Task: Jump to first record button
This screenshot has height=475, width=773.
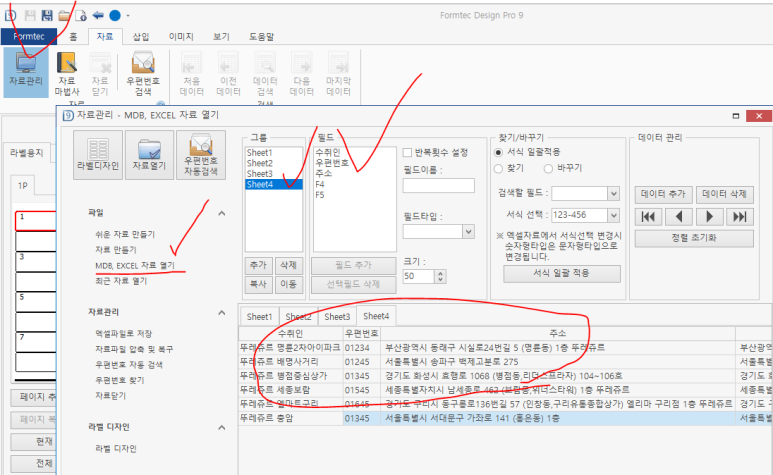Action: click(648, 217)
